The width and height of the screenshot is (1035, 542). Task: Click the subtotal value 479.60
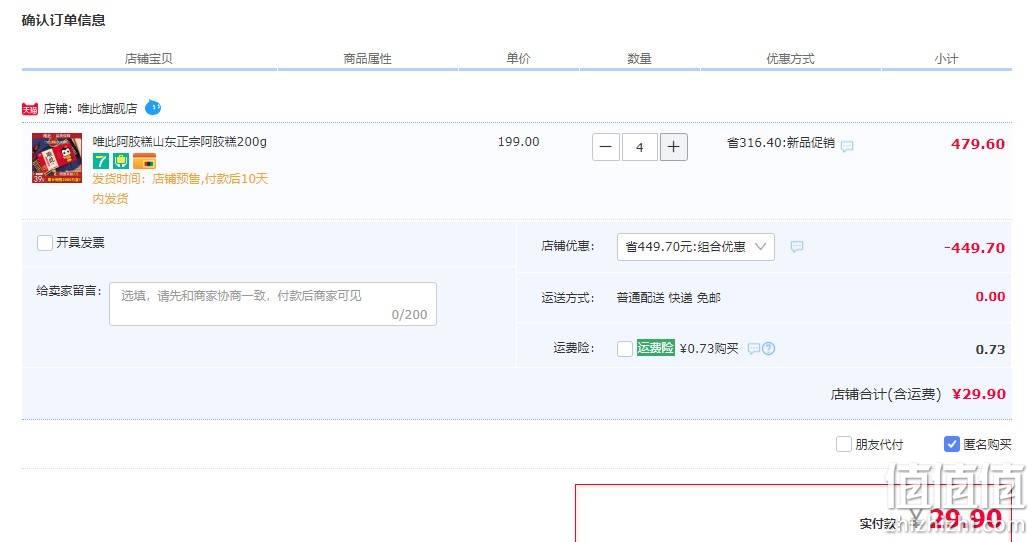(x=978, y=144)
